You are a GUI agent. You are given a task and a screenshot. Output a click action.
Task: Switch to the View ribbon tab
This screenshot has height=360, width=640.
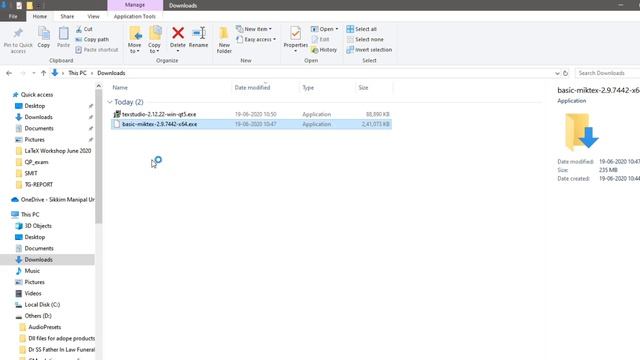(x=93, y=16)
